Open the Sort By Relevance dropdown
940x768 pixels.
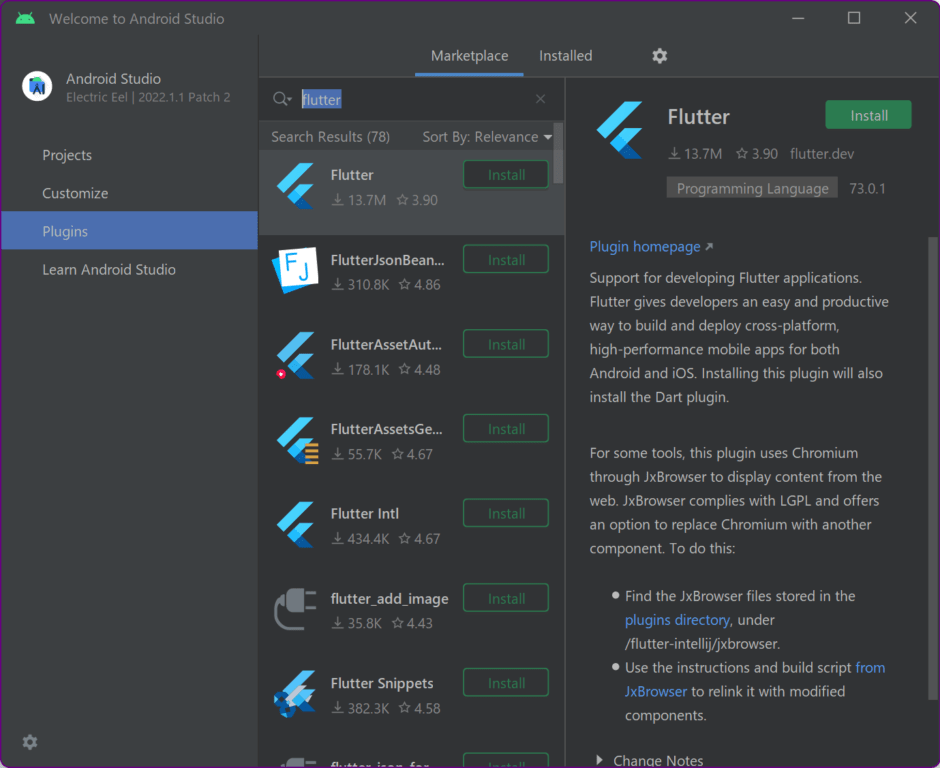pos(486,136)
